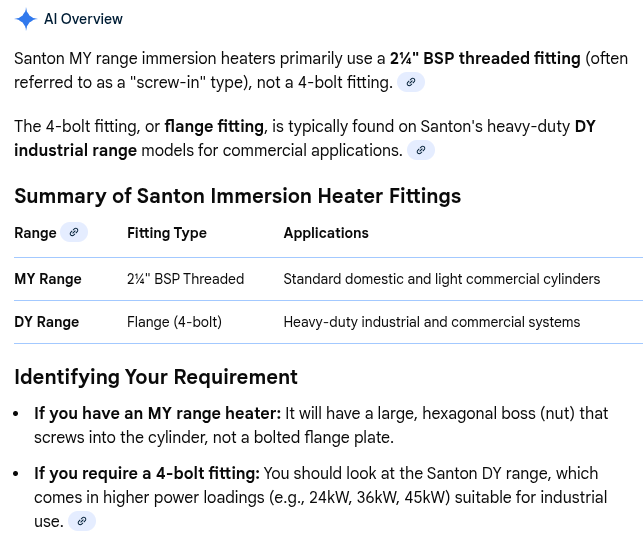
Task: Click the "Summary of Santon Immersion Heater Fittings" heading
Action: (x=237, y=195)
